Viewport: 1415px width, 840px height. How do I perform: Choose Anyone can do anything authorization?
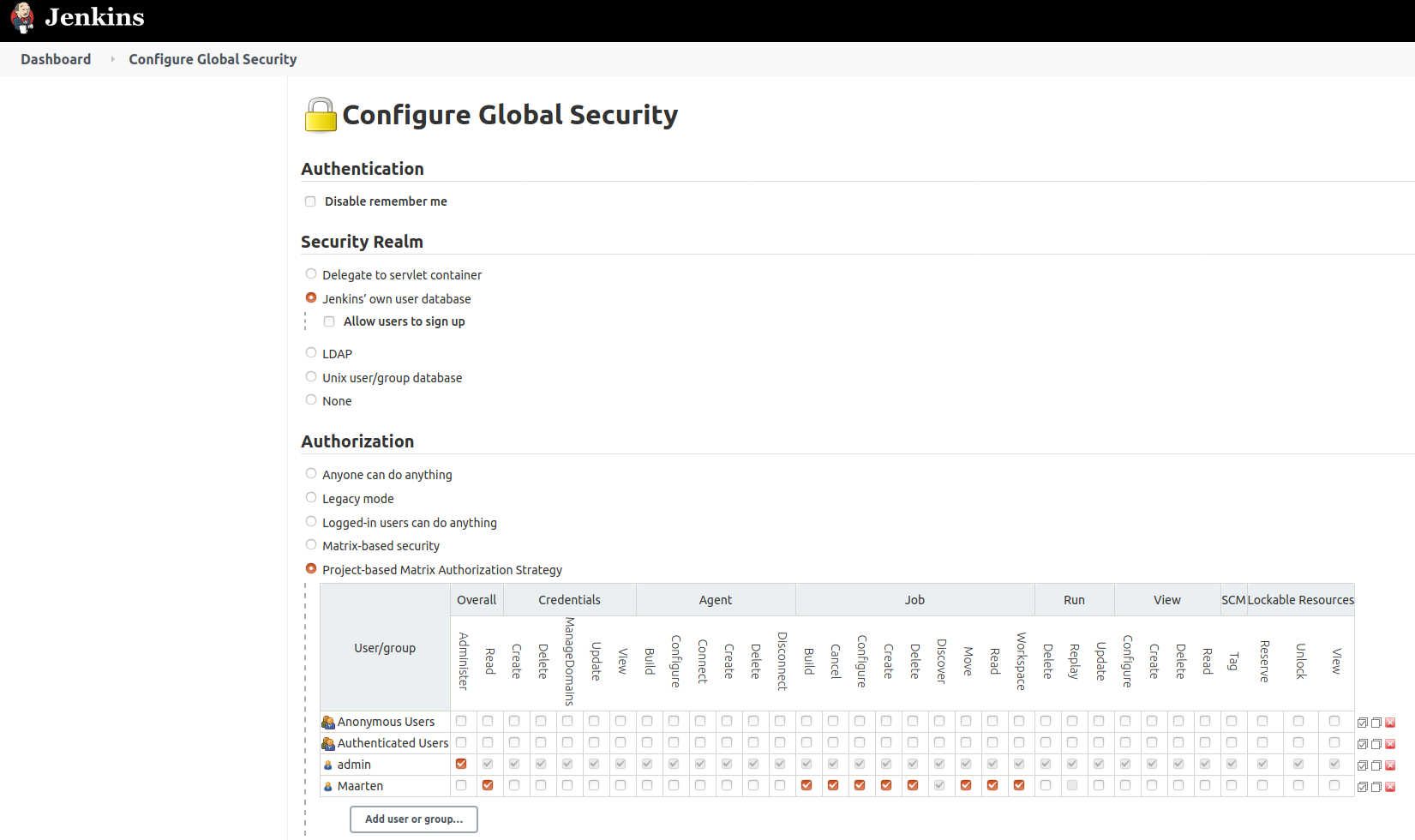pyautogui.click(x=310, y=473)
